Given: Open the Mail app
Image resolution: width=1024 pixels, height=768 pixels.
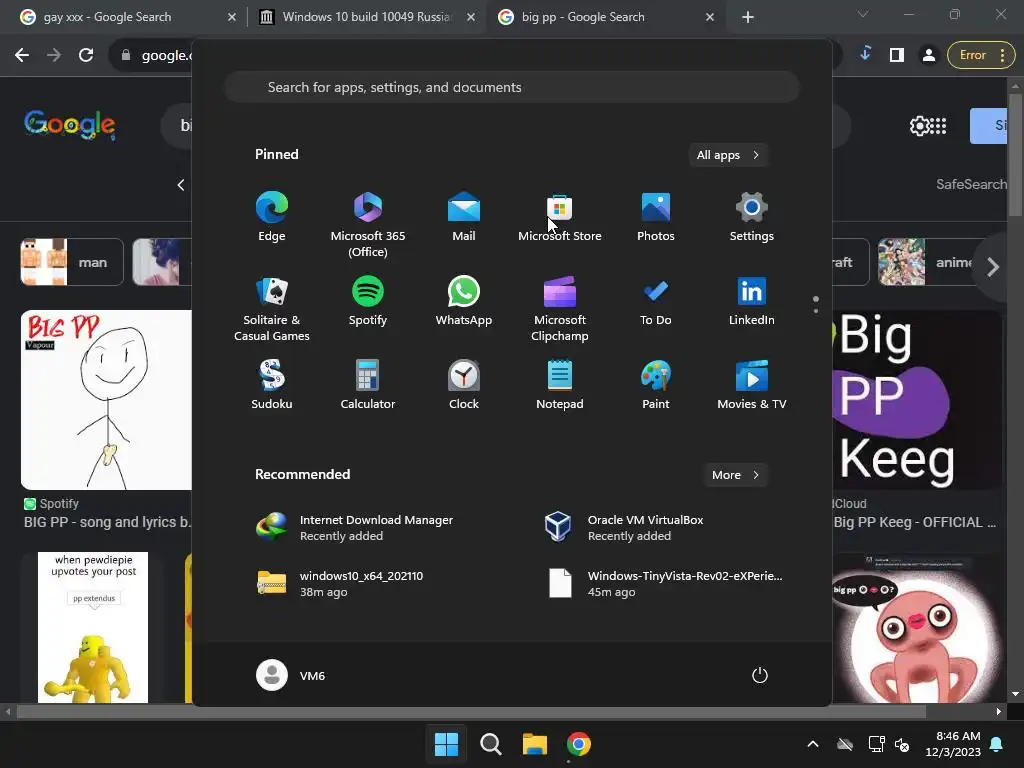Looking at the screenshot, I should tap(464, 217).
